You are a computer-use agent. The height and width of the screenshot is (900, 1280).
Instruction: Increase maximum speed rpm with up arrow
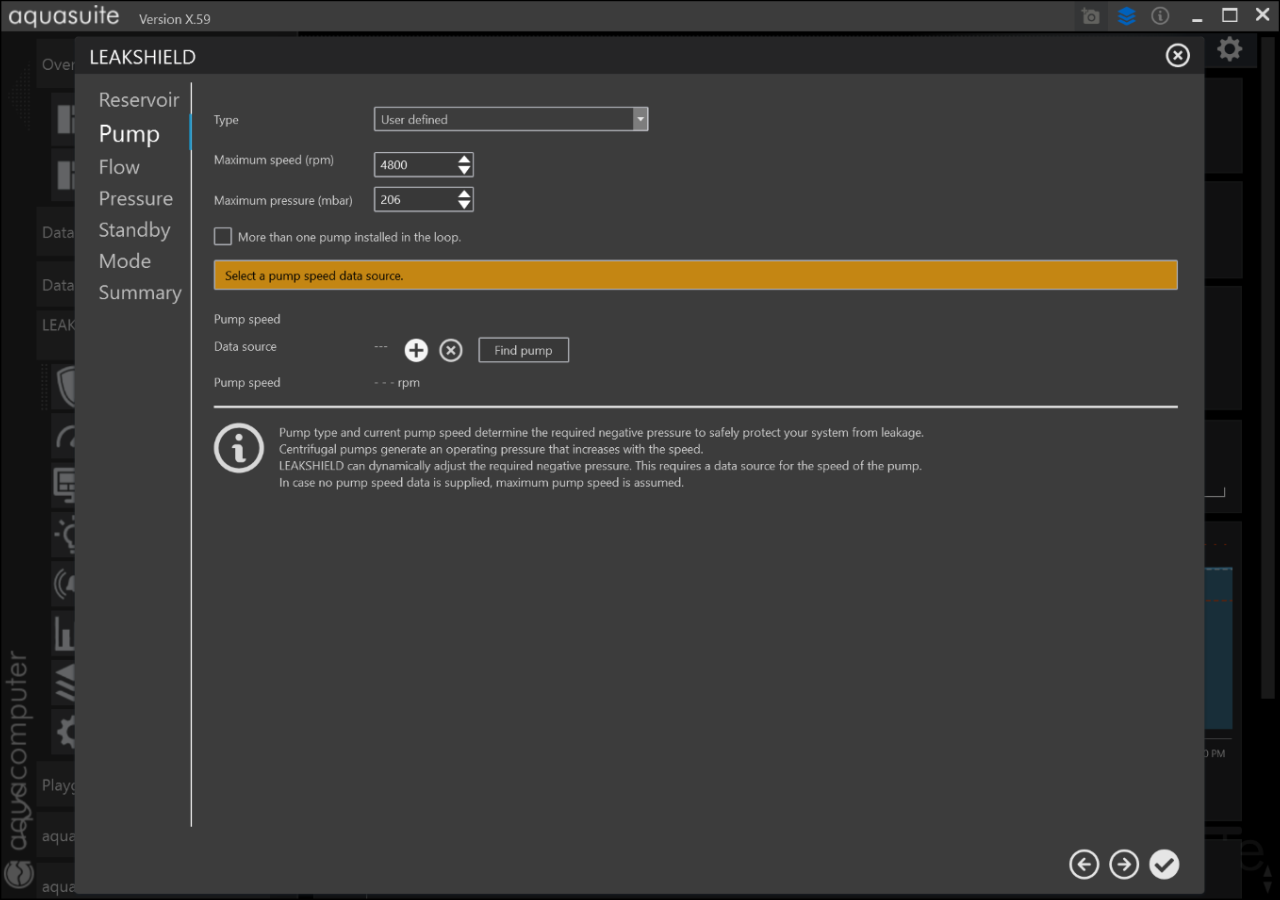[464, 159]
